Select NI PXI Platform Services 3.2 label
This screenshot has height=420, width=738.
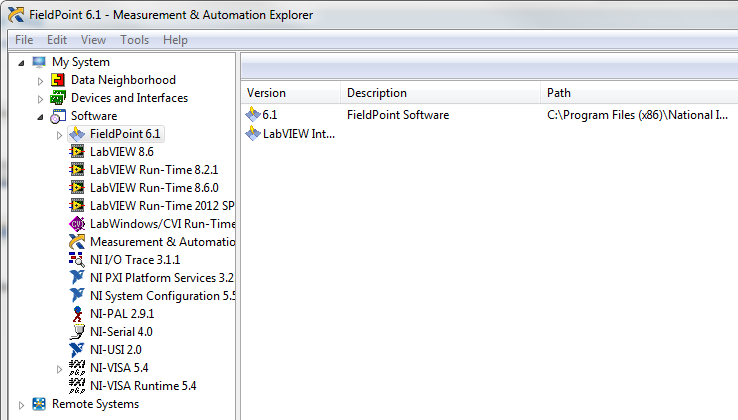coord(162,277)
